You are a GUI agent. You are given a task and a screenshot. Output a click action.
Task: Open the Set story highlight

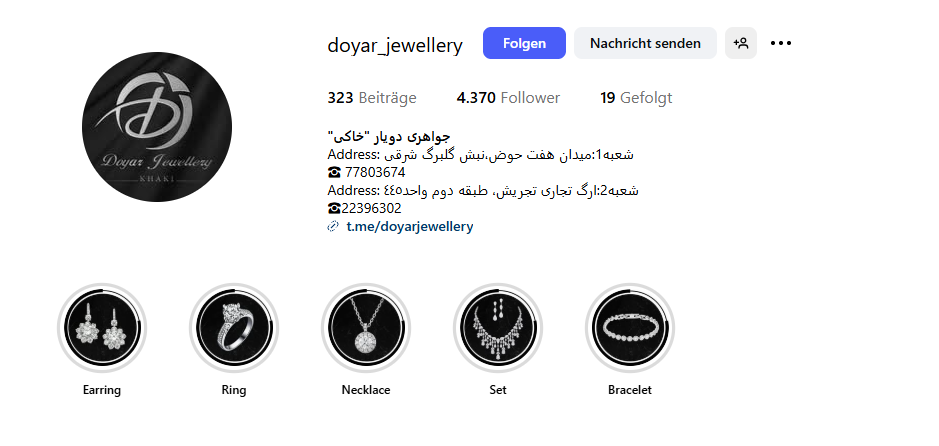point(498,328)
